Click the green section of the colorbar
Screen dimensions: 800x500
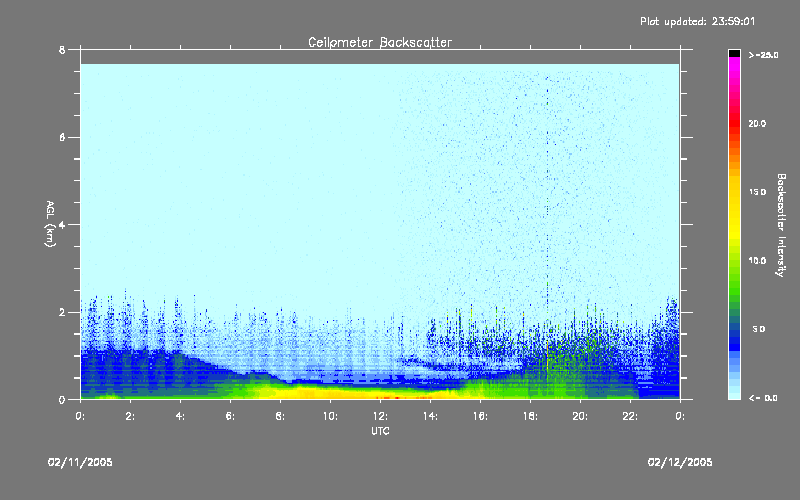734,281
